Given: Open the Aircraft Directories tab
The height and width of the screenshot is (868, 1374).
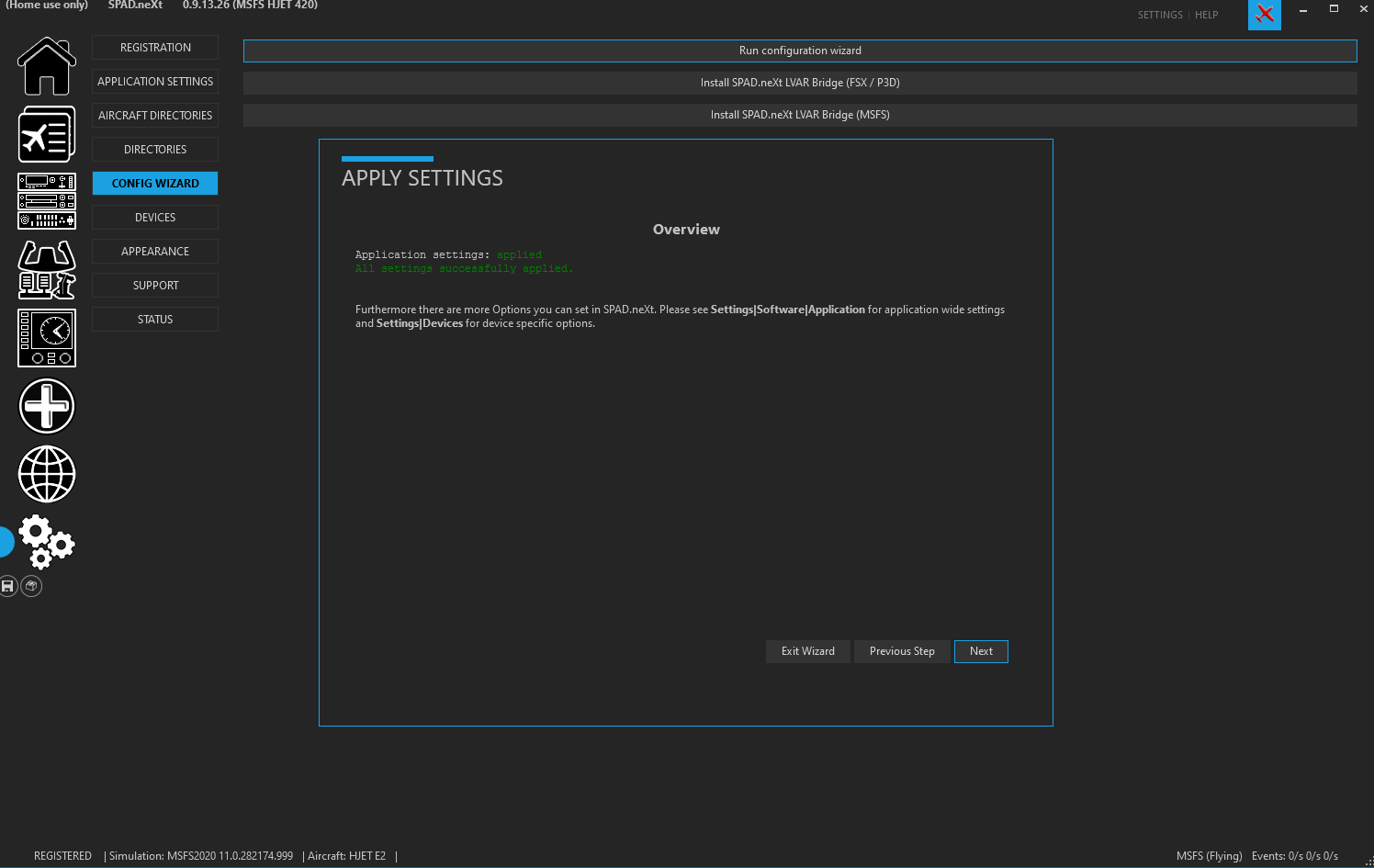Looking at the screenshot, I should (x=155, y=116).
